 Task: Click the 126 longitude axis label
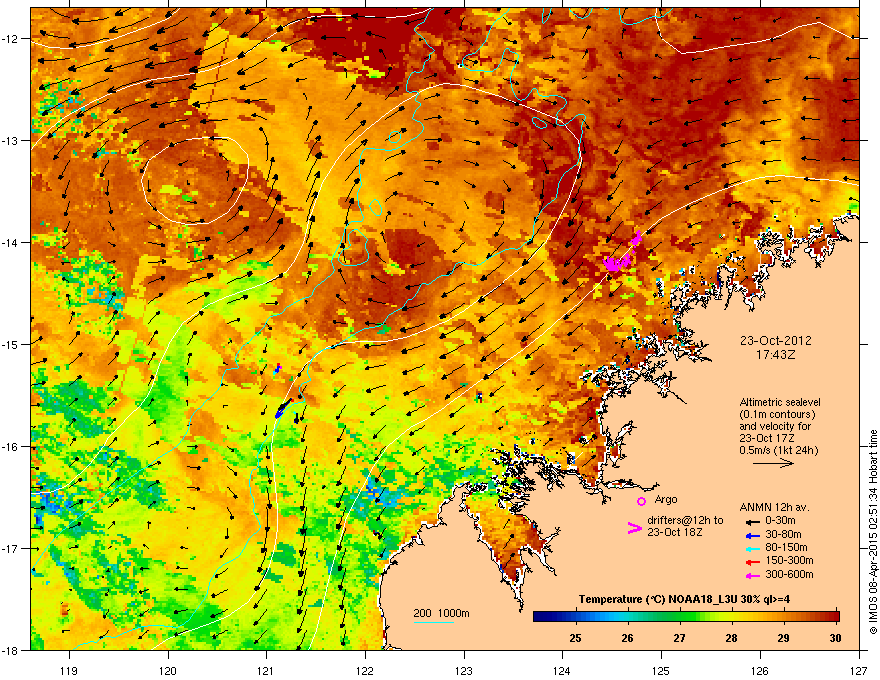point(760,670)
